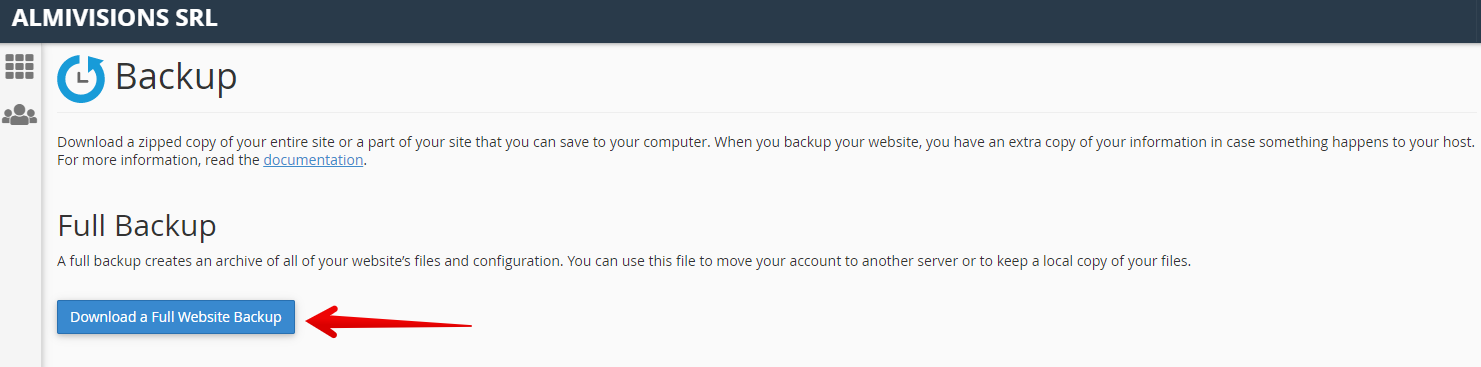
Task: Open the cPanel home grid icon
Action: (19, 67)
